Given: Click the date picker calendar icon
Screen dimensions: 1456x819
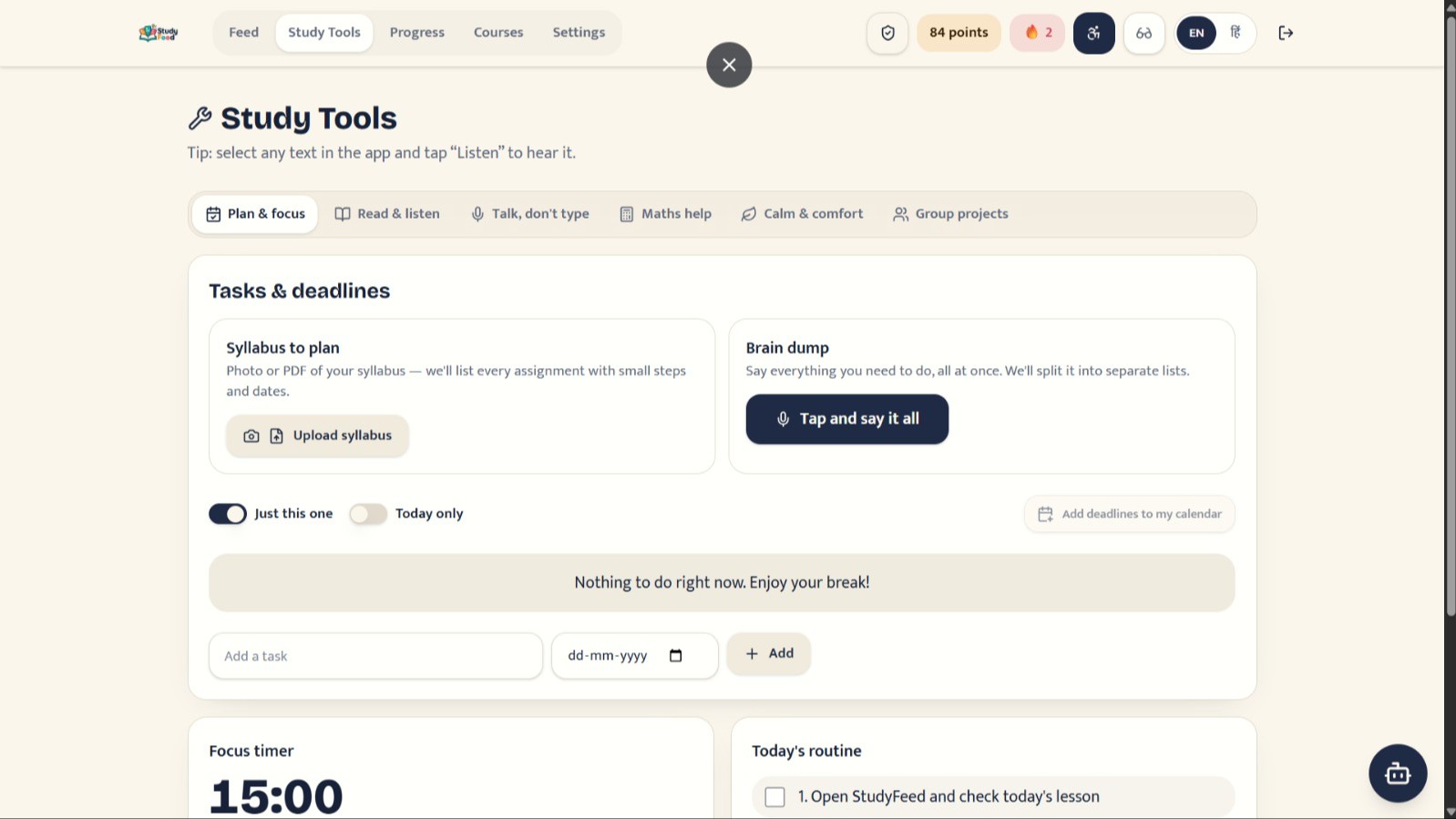Looking at the screenshot, I should click(676, 656).
